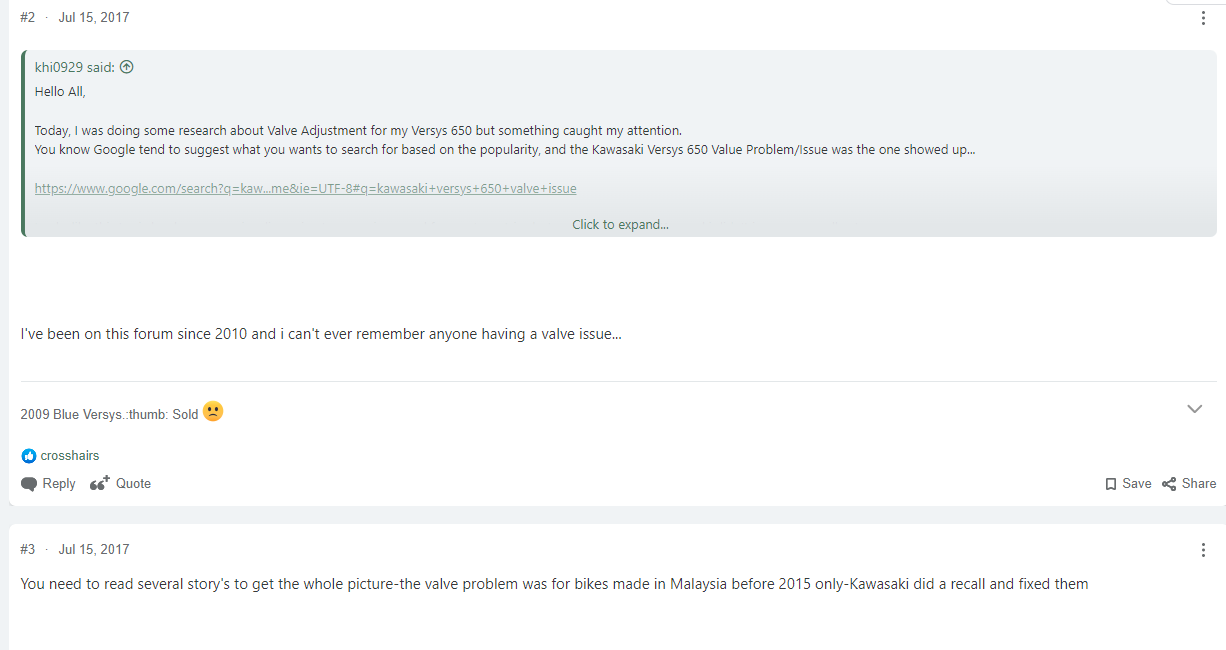Viewport: 1226px width, 650px height.
Task: Click the sad face emoji in signature
Action: pos(213,411)
